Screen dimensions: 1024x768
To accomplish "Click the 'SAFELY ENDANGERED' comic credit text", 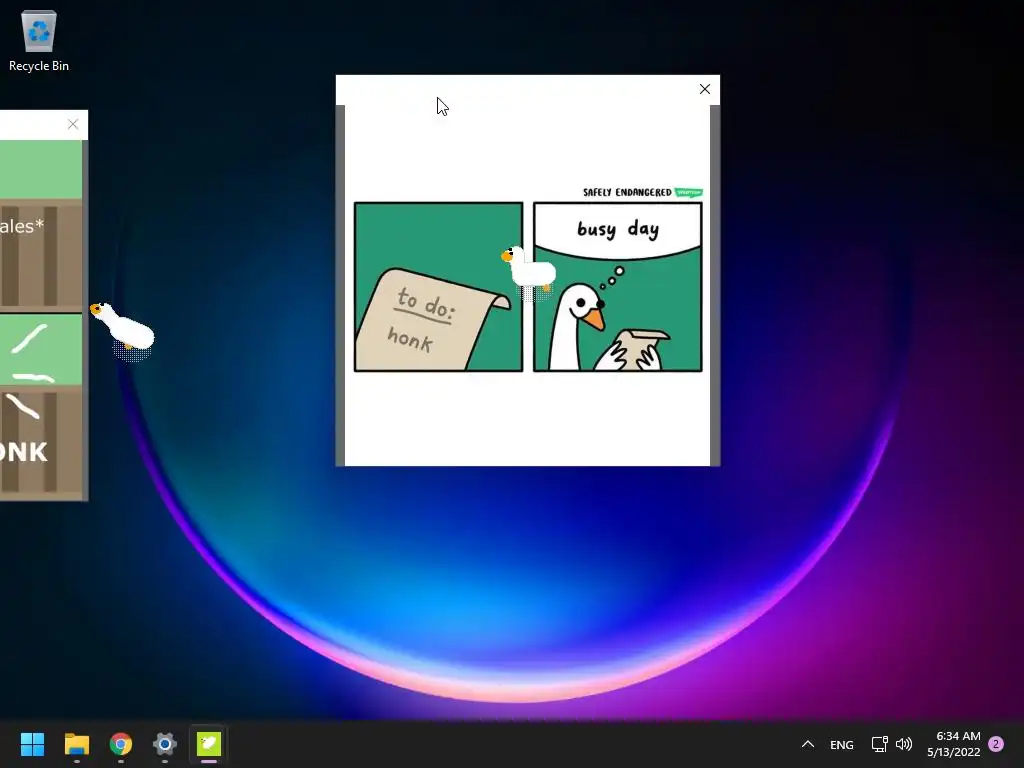I will 627,192.
